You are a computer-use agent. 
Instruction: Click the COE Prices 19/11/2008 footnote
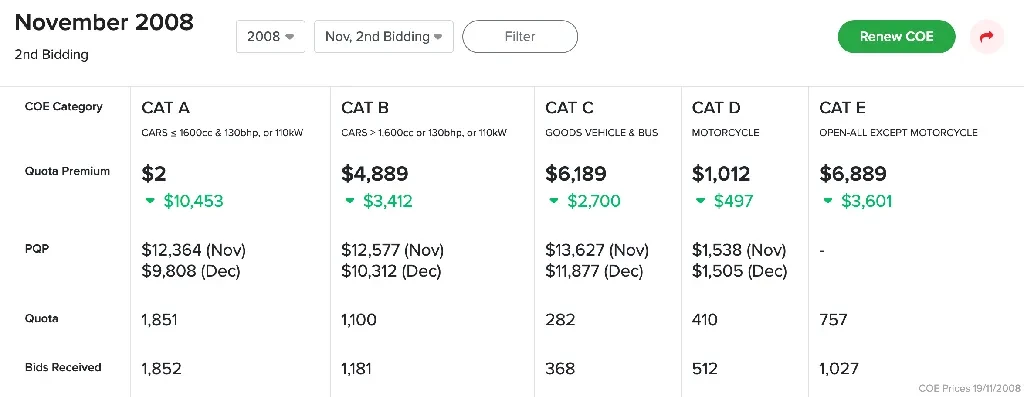(969, 388)
